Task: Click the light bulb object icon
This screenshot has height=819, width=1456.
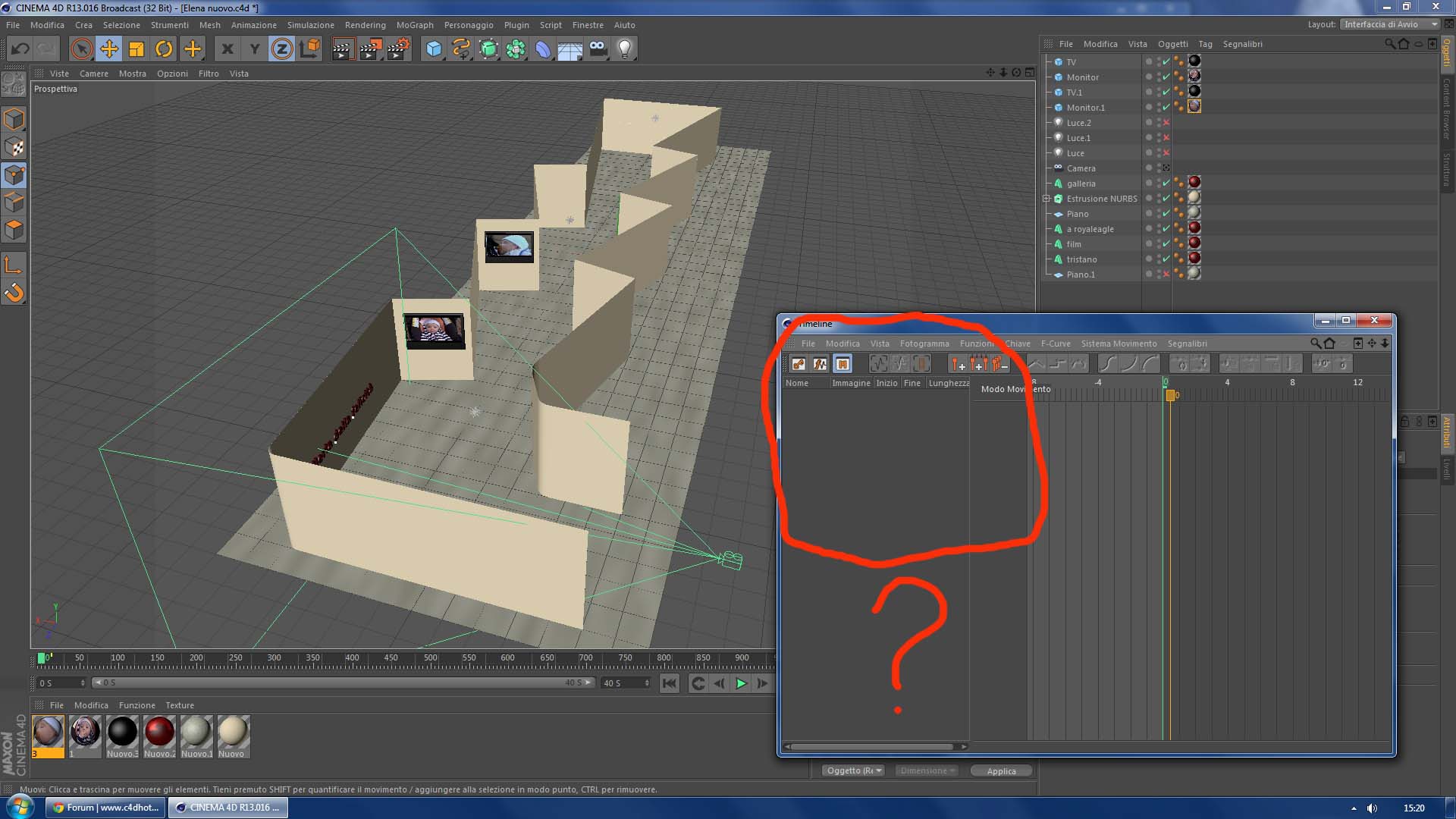Action: [x=624, y=49]
